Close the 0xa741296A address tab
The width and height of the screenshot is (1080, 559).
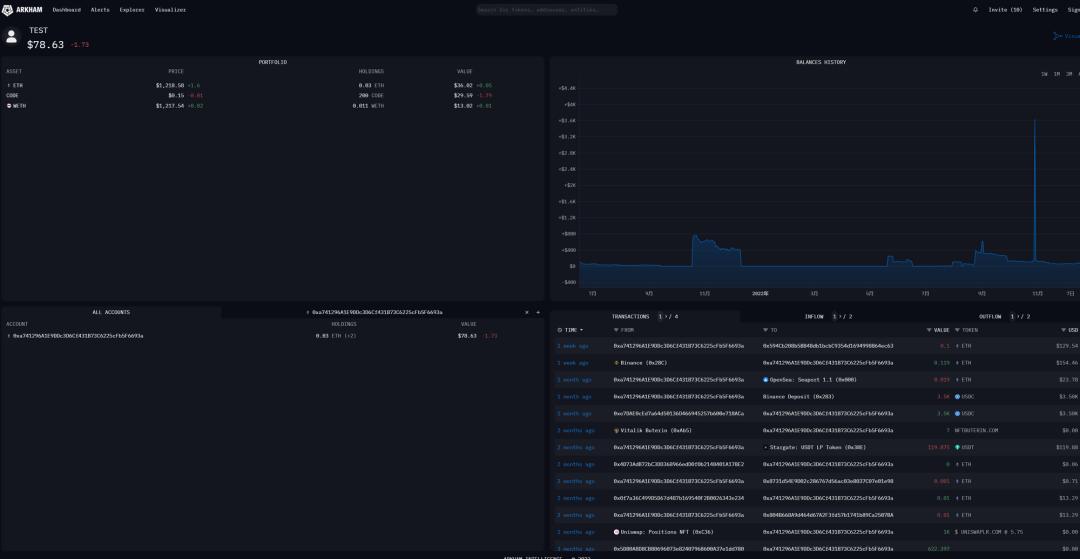tap(526, 312)
